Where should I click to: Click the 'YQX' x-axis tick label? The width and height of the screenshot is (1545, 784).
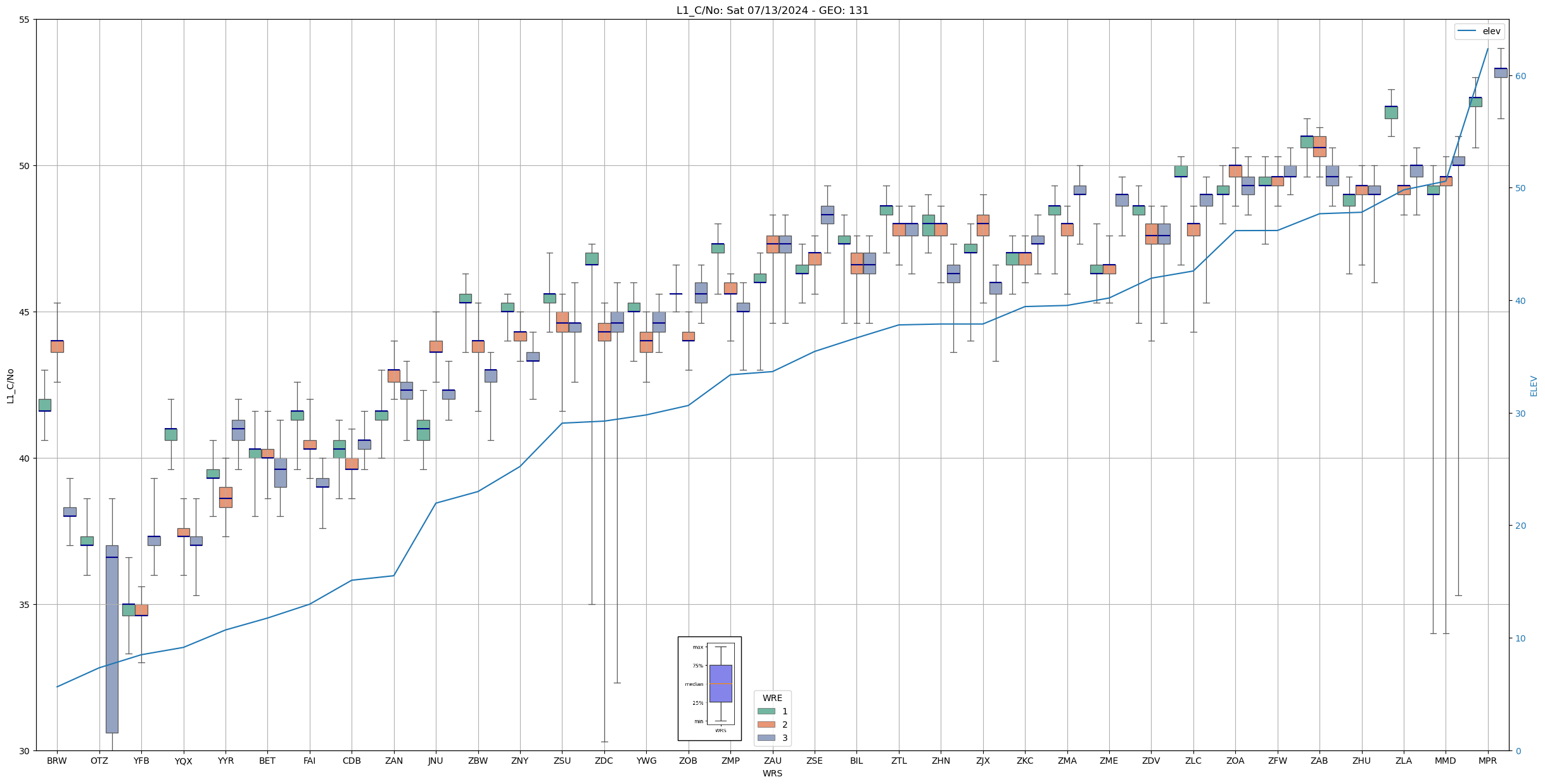tap(184, 761)
